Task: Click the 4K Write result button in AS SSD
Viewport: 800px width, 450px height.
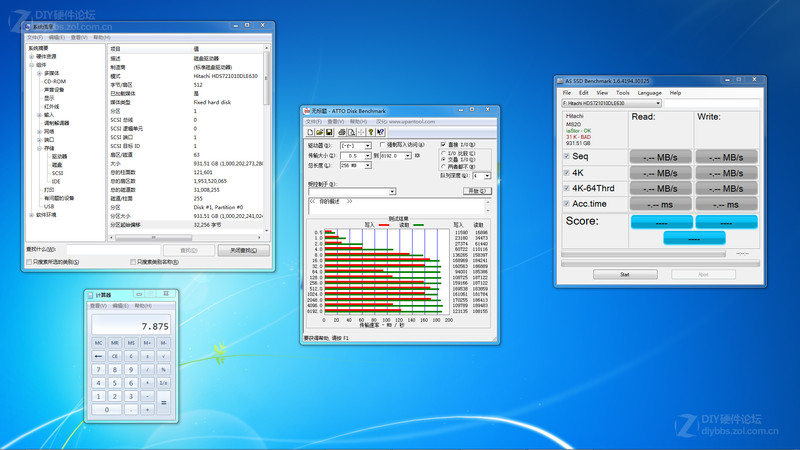Action: coord(727,173)
